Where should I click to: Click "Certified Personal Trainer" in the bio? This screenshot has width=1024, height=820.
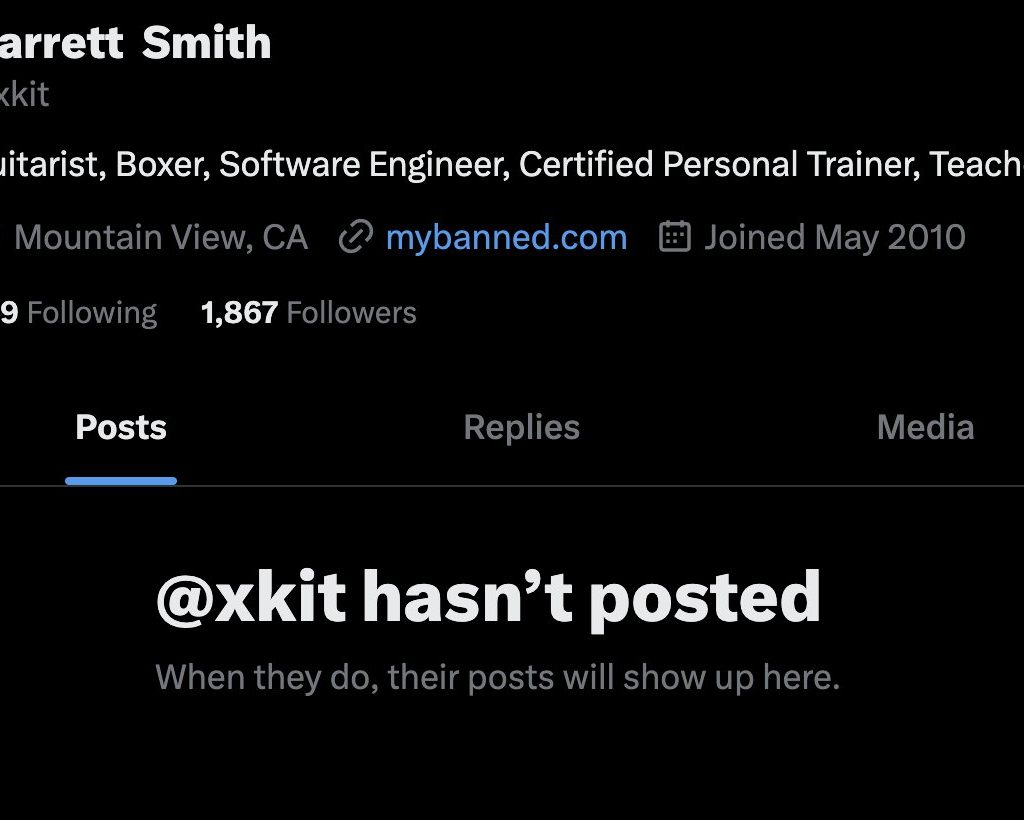[718, 164]
